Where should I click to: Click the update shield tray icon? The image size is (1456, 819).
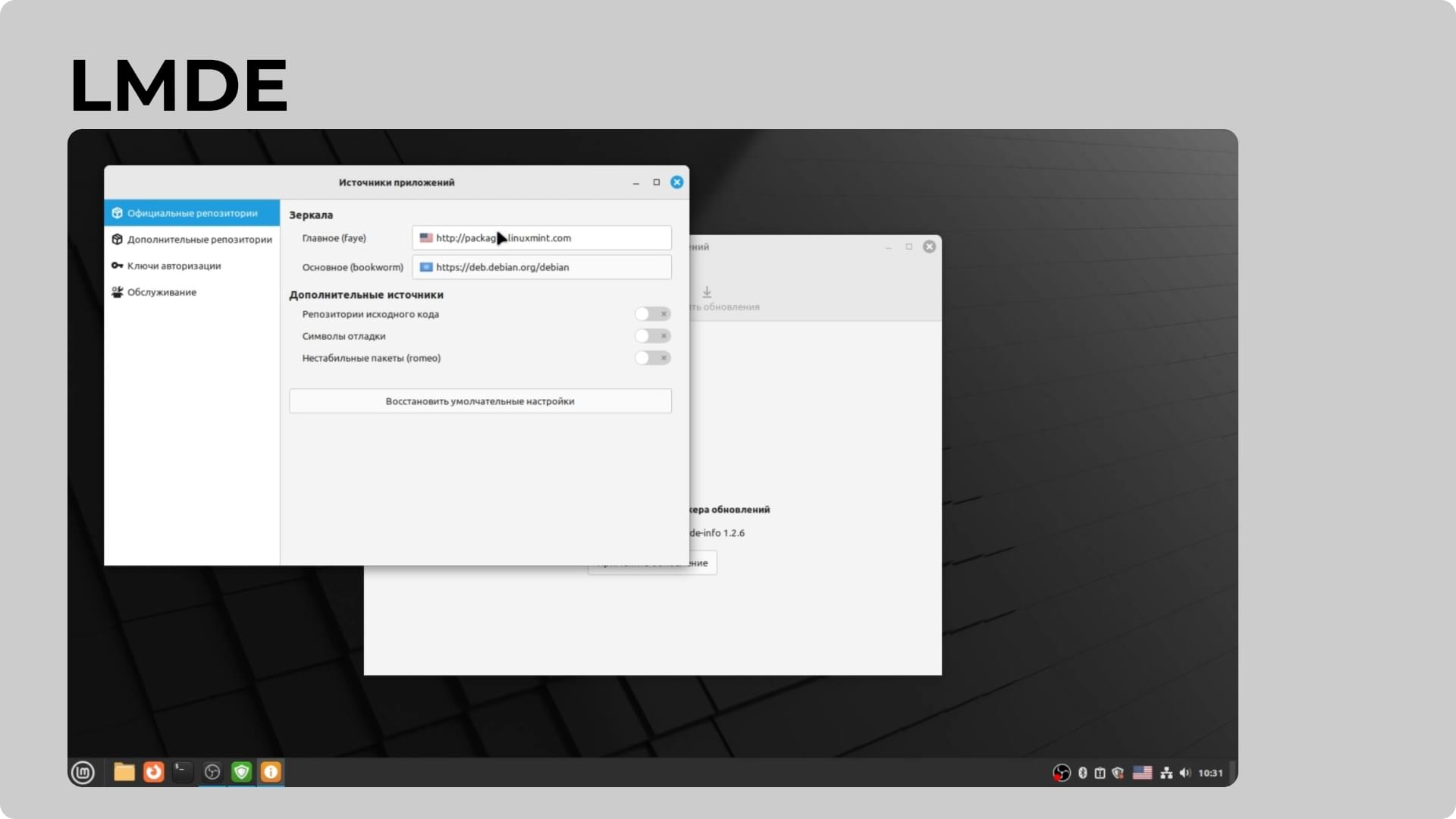click(1118, 773)
